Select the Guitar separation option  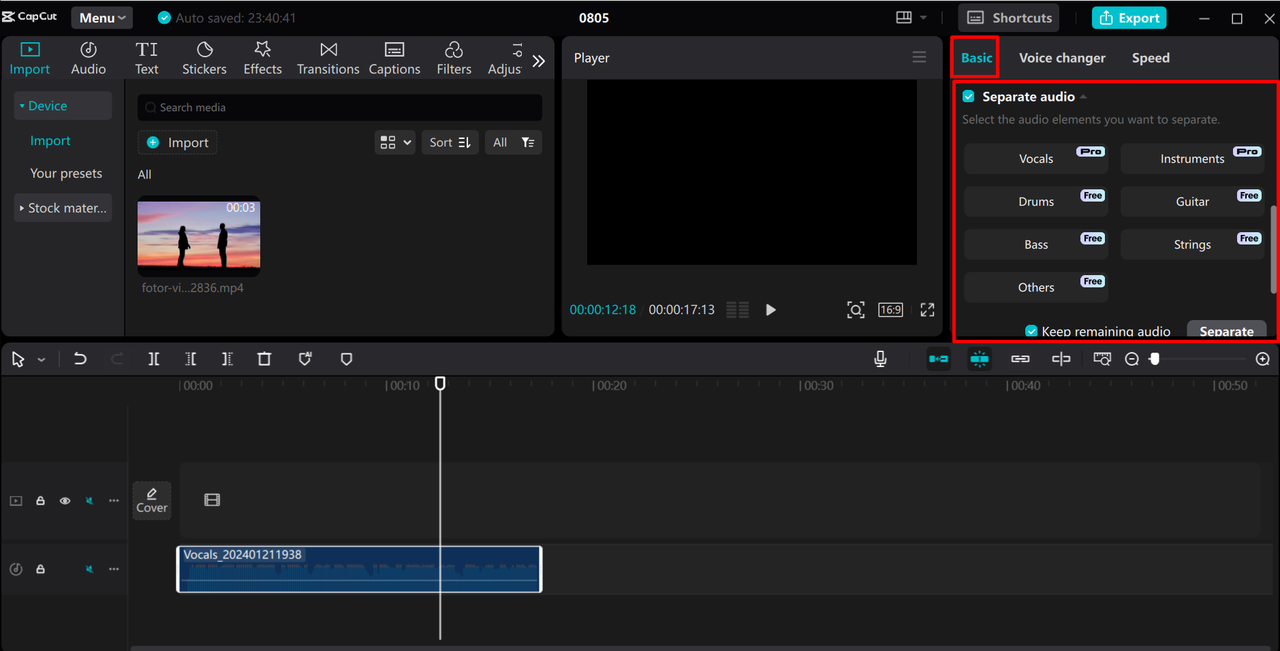tap(1192, 201)
